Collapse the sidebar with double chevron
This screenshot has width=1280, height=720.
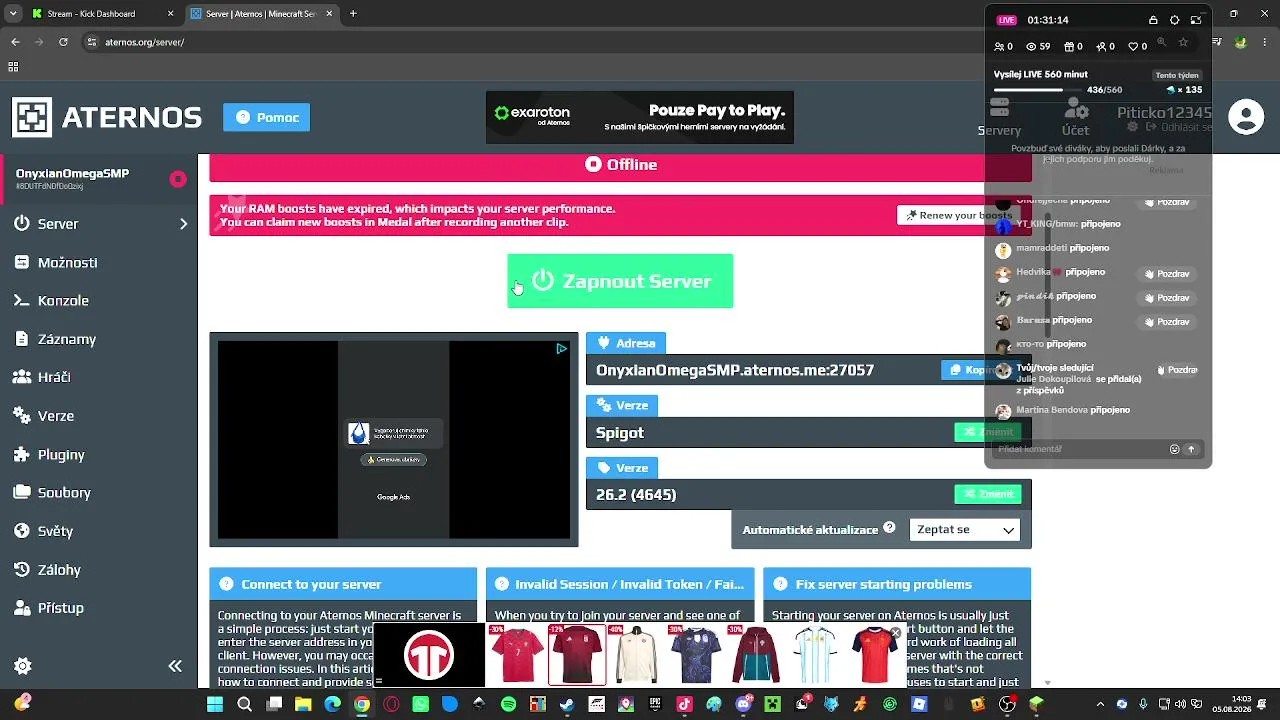[175, 666]
